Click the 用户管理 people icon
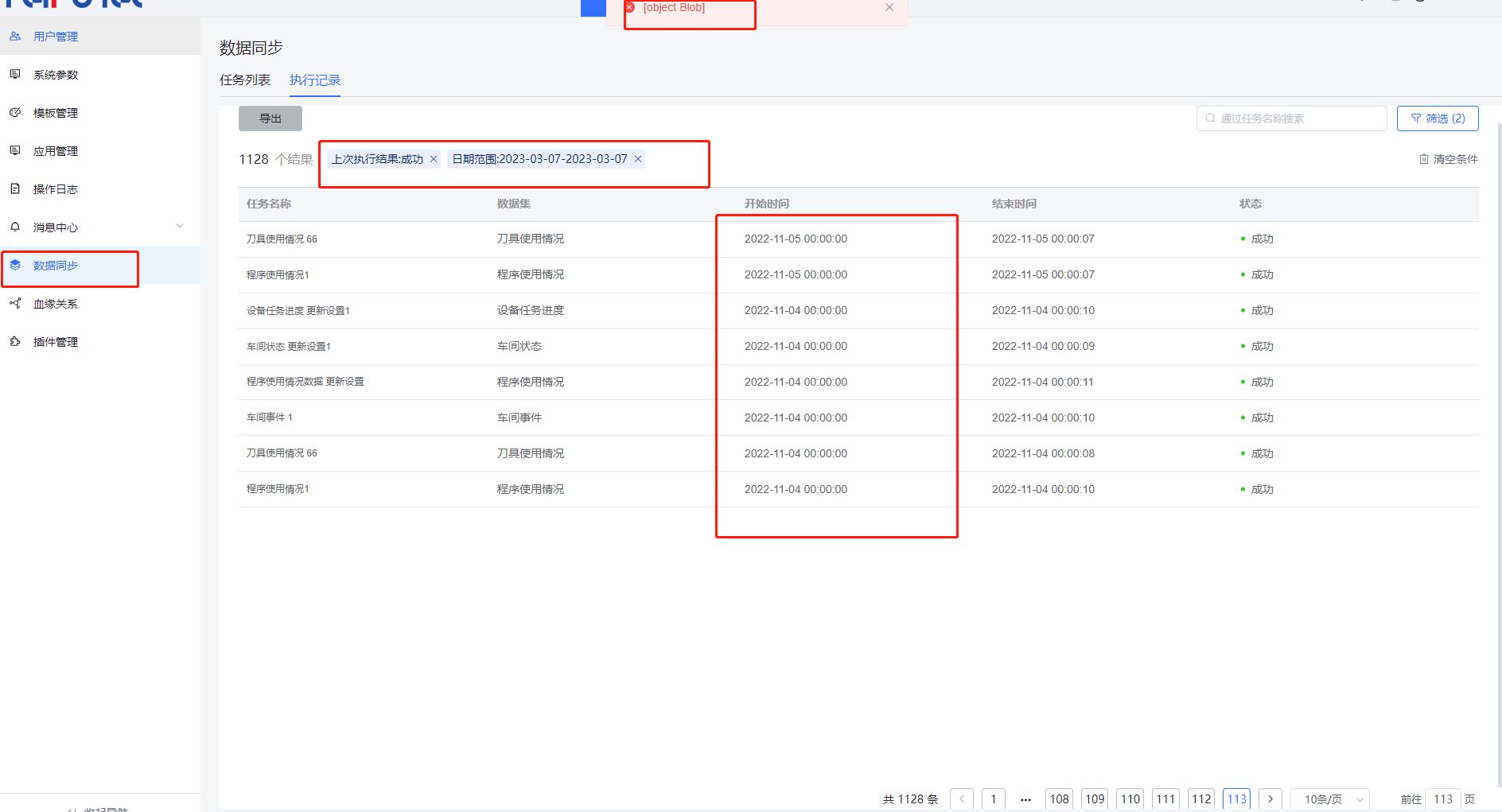The width and height of the screenshot is (1502, 812). point(15,37)
